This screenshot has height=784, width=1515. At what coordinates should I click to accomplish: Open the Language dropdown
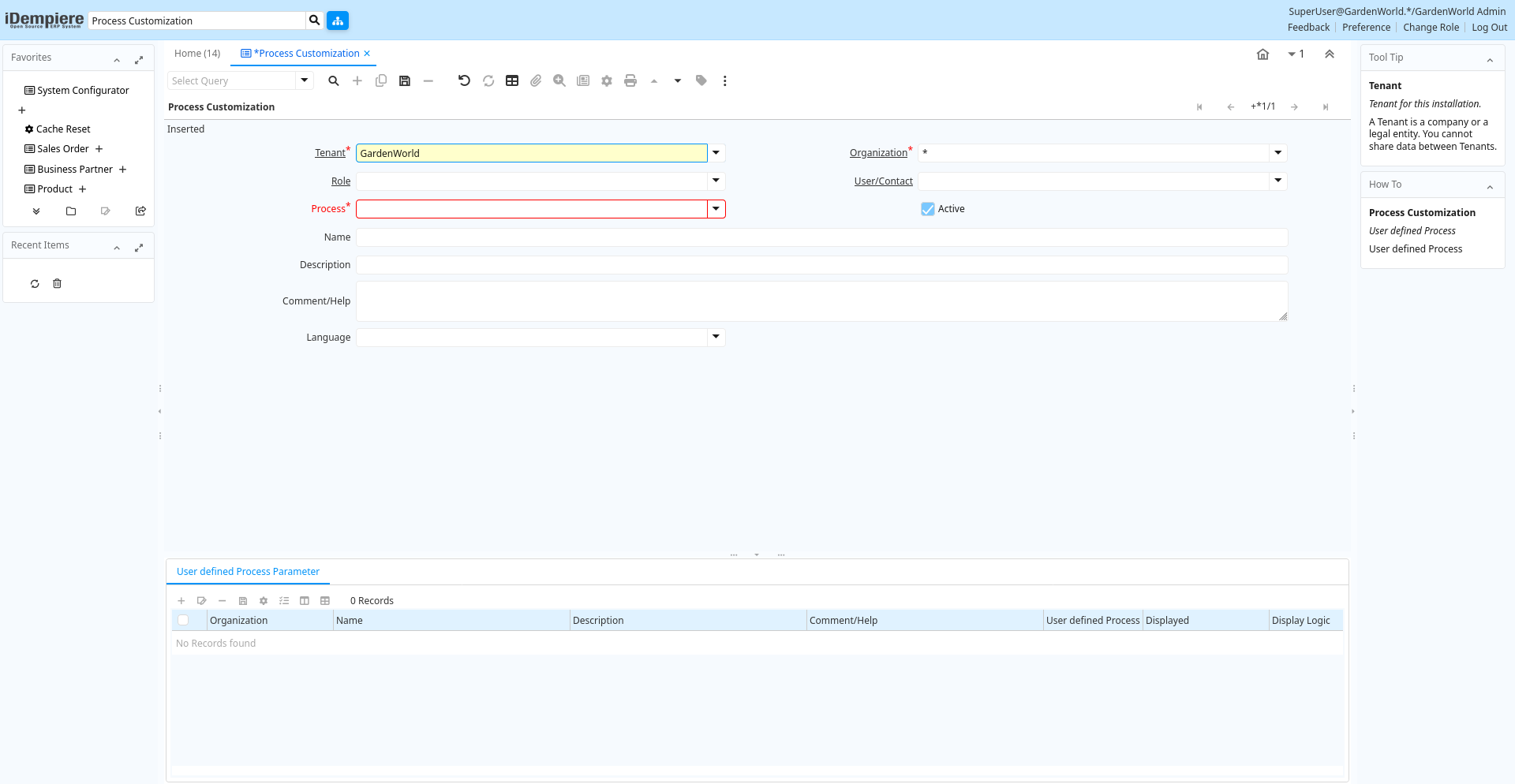coord(716,338)
